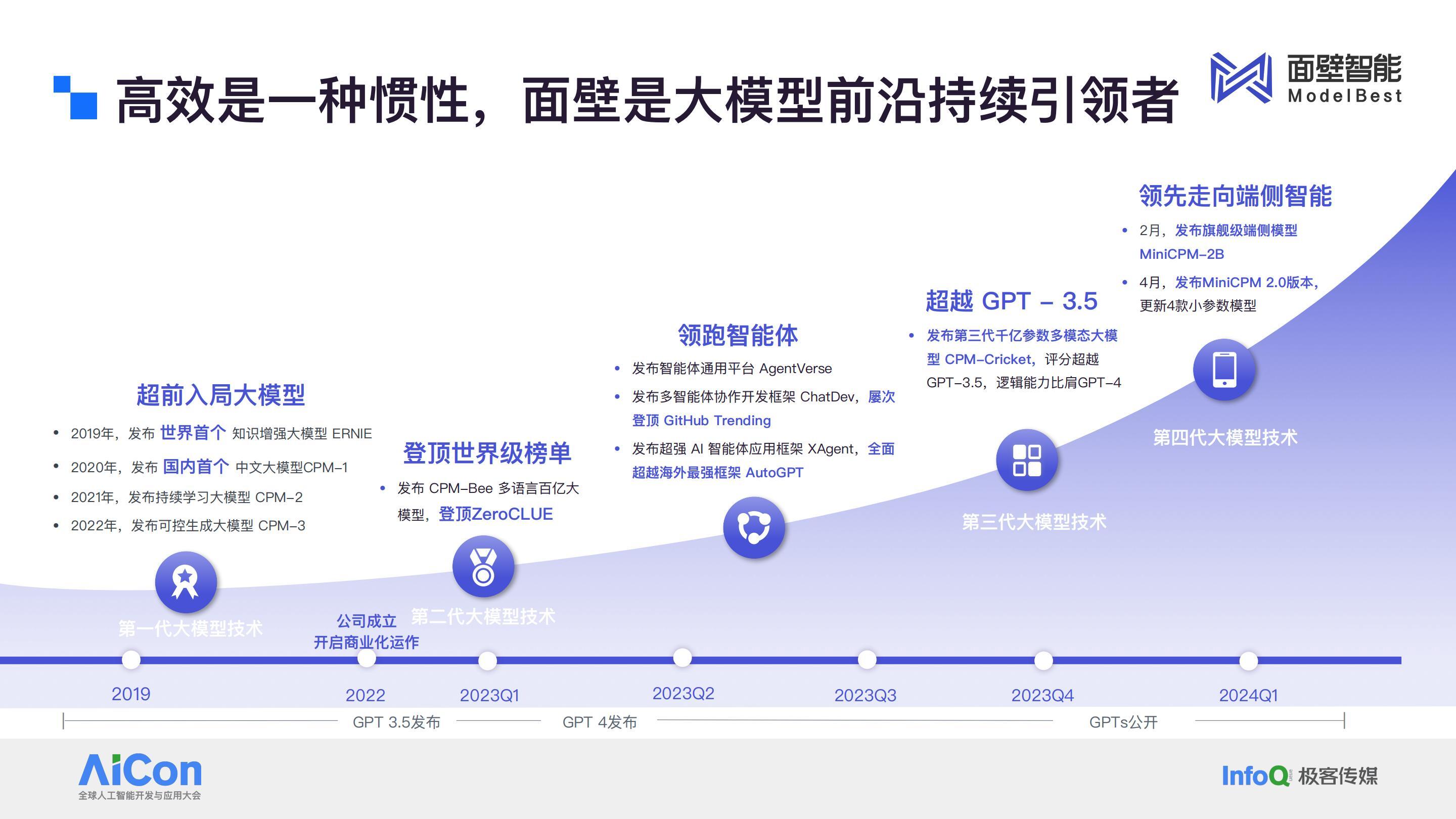
Task: Click the heading 登顶世界级榜单
Action: (487, 453)
